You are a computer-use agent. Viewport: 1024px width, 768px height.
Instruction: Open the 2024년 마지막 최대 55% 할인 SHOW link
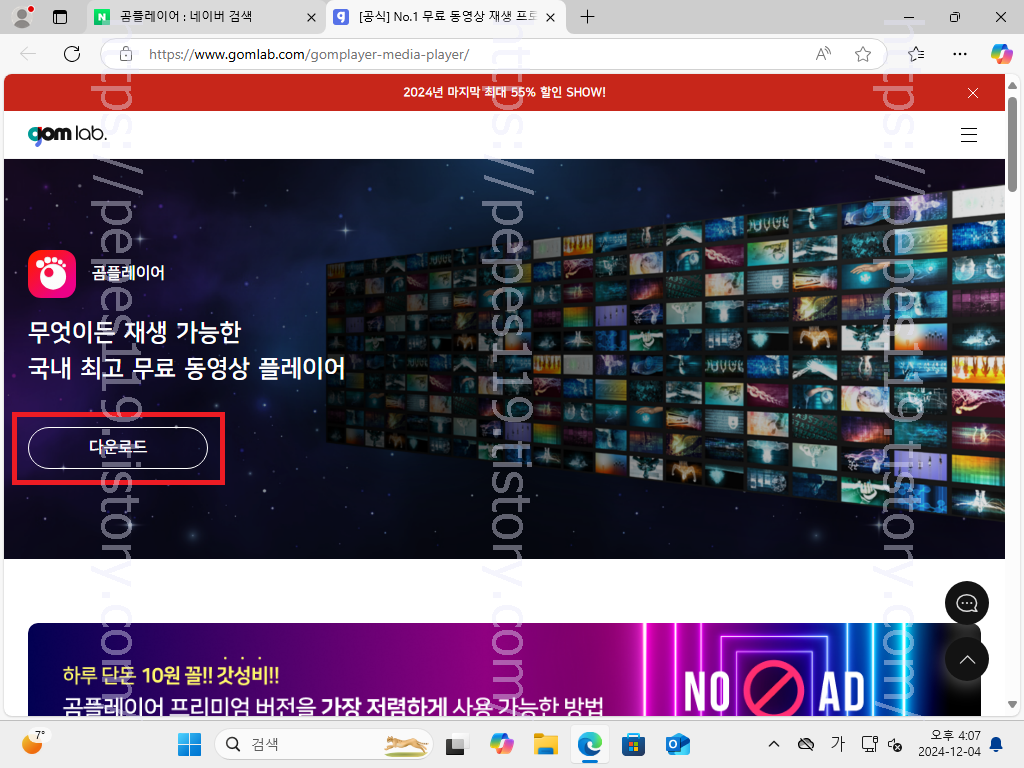pyautogui.click(x=504, y=92)
